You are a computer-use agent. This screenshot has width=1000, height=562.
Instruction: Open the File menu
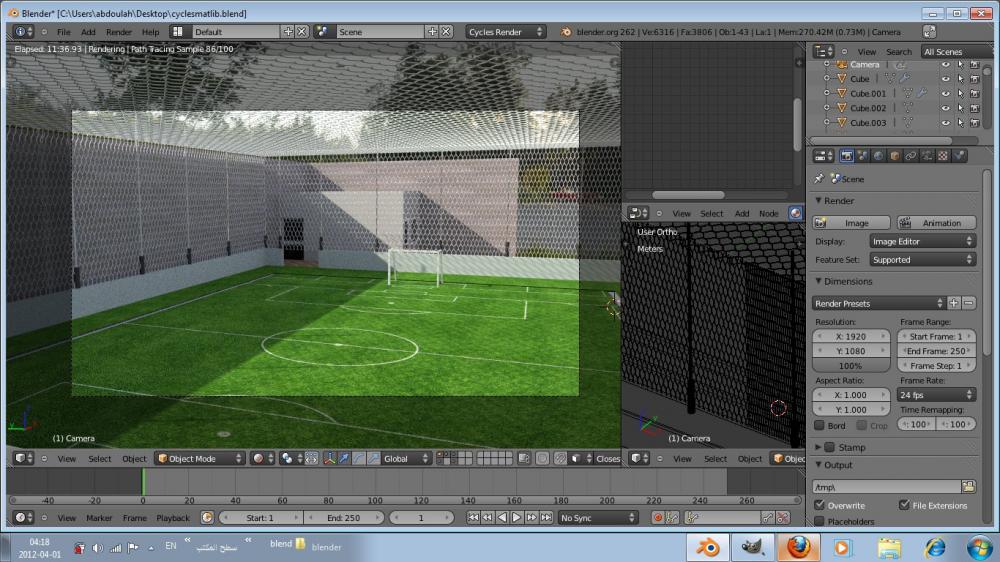[x=64, y=31]
